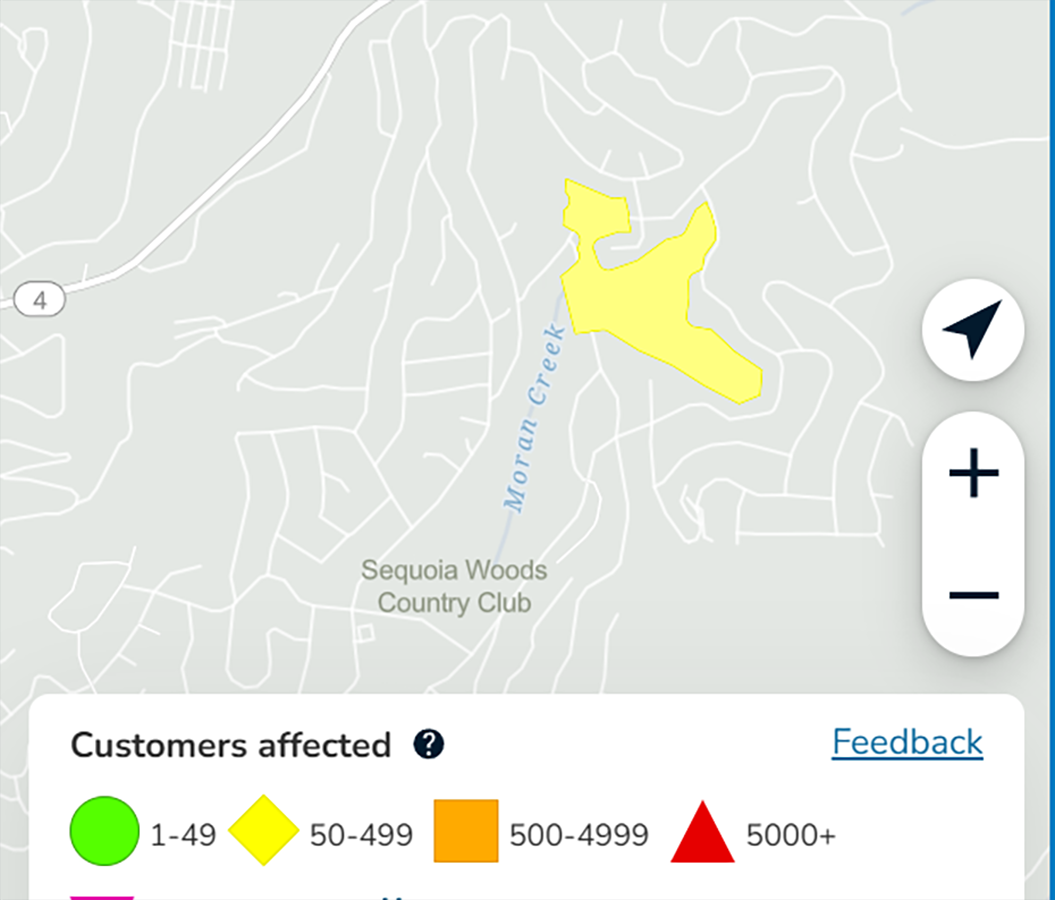The image size is (1055, 900).
Task: Click the yellow diamond 50-499 legend icon
Action: [264, 830]
